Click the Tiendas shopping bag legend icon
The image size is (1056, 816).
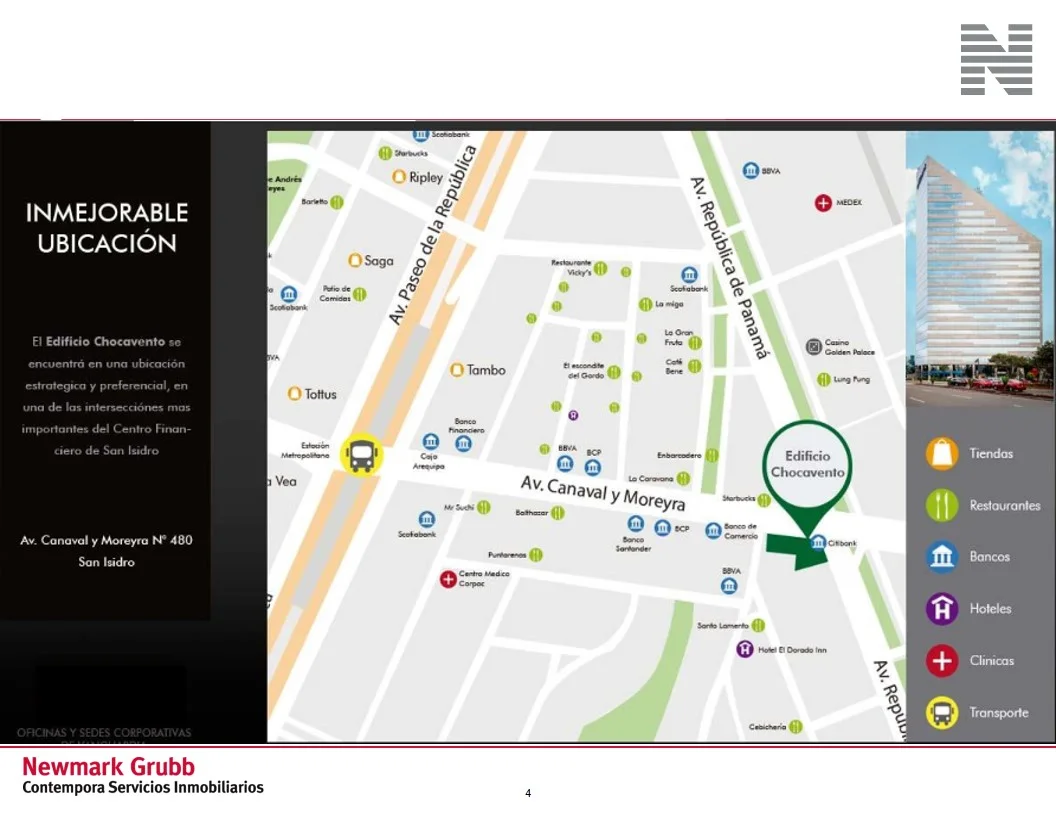pos(942,454)
